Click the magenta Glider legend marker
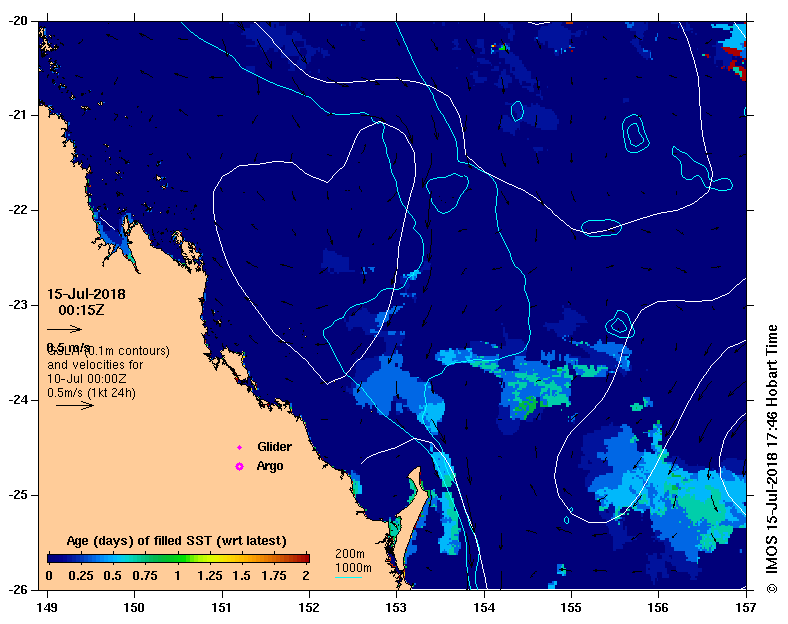Viewport: 788px width, 624px height. (x=240, y=447)
